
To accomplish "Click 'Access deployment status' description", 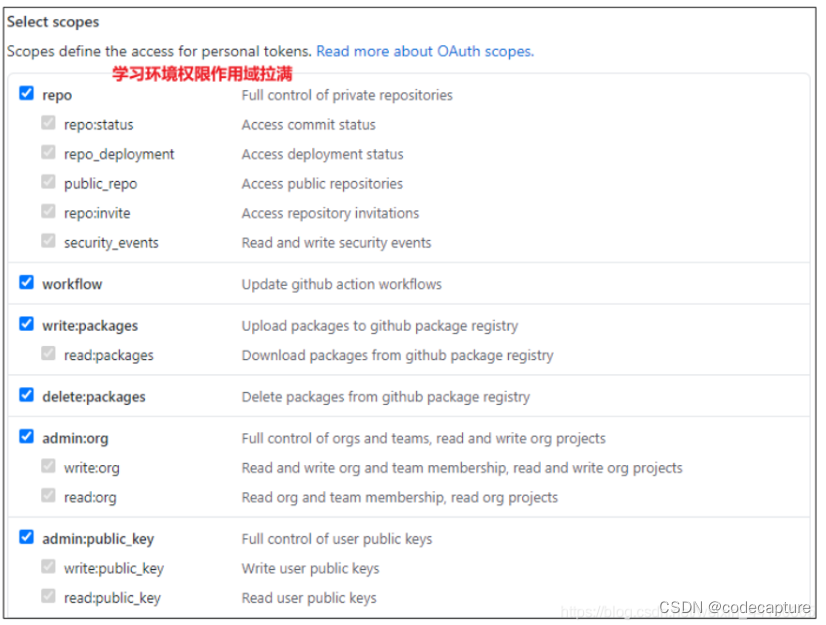I will click(322, 154).
